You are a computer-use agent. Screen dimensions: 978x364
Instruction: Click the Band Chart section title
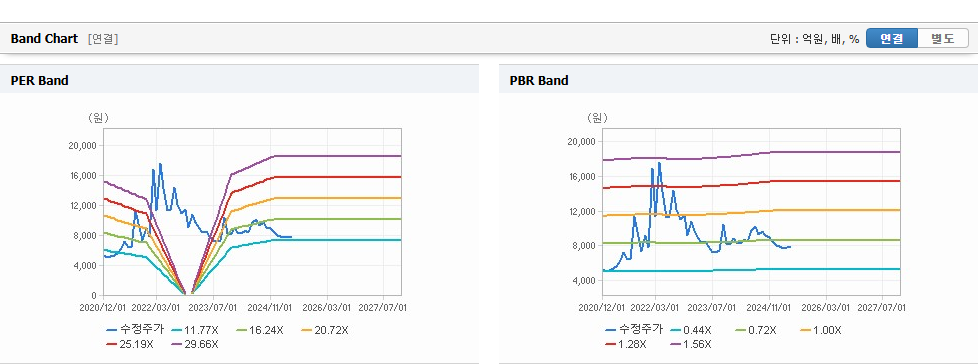tap(44, 39)
